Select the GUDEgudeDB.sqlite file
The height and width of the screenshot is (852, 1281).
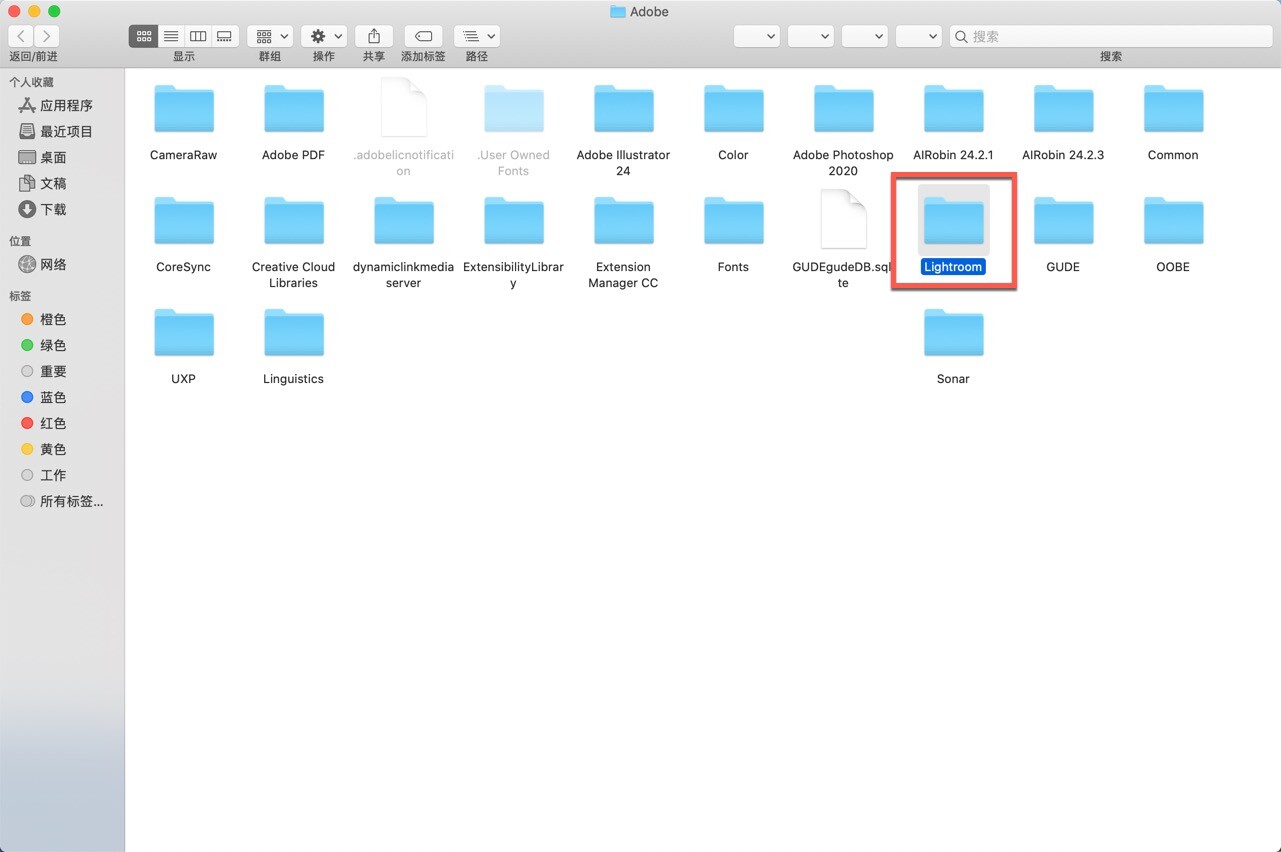843,220
